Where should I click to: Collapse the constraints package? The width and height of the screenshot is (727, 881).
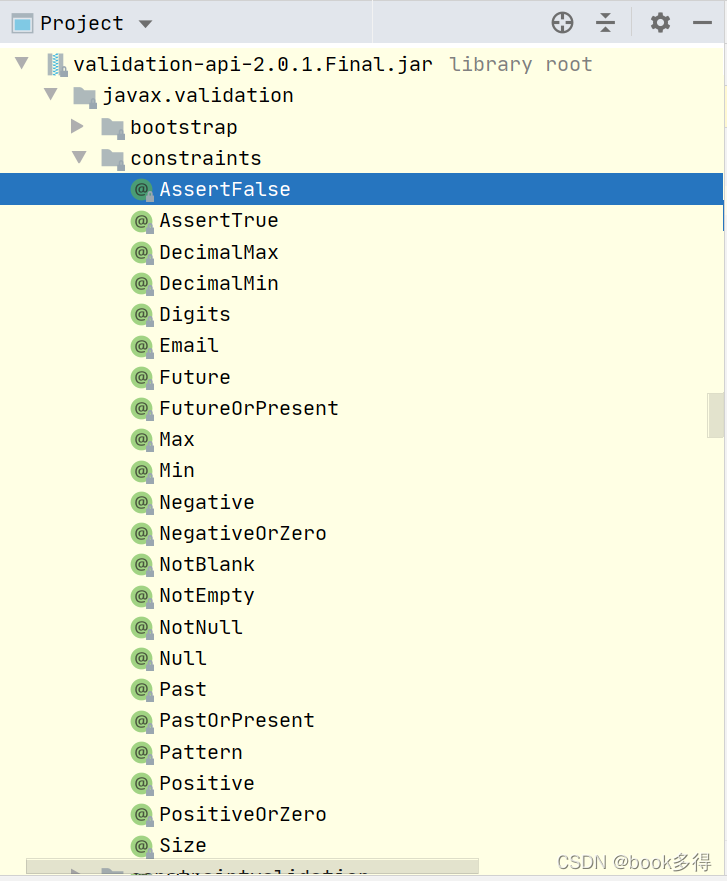pyautogui.click(x=78, y=157)
